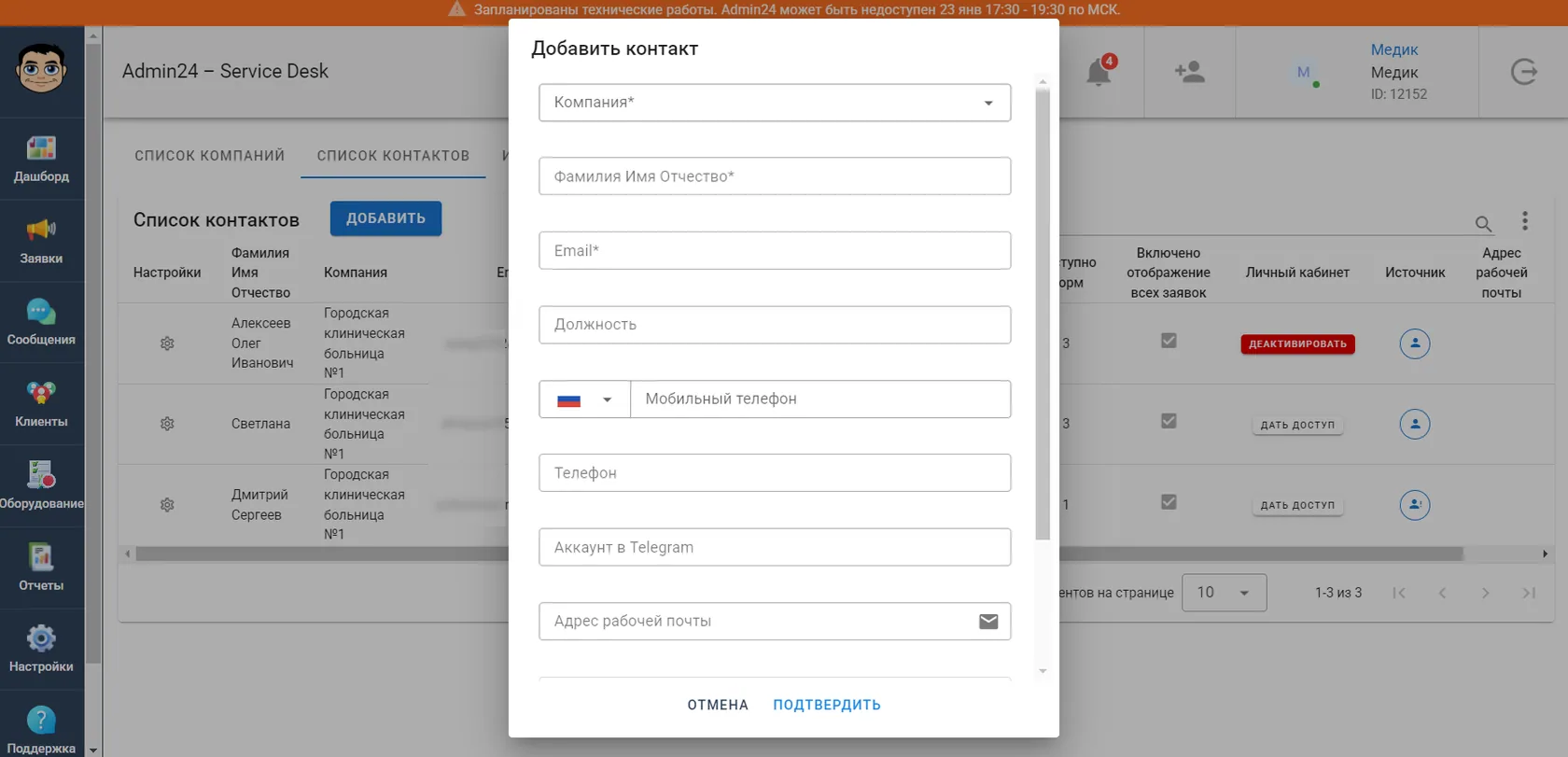Open the country flag phone code selector

(584, 400)
